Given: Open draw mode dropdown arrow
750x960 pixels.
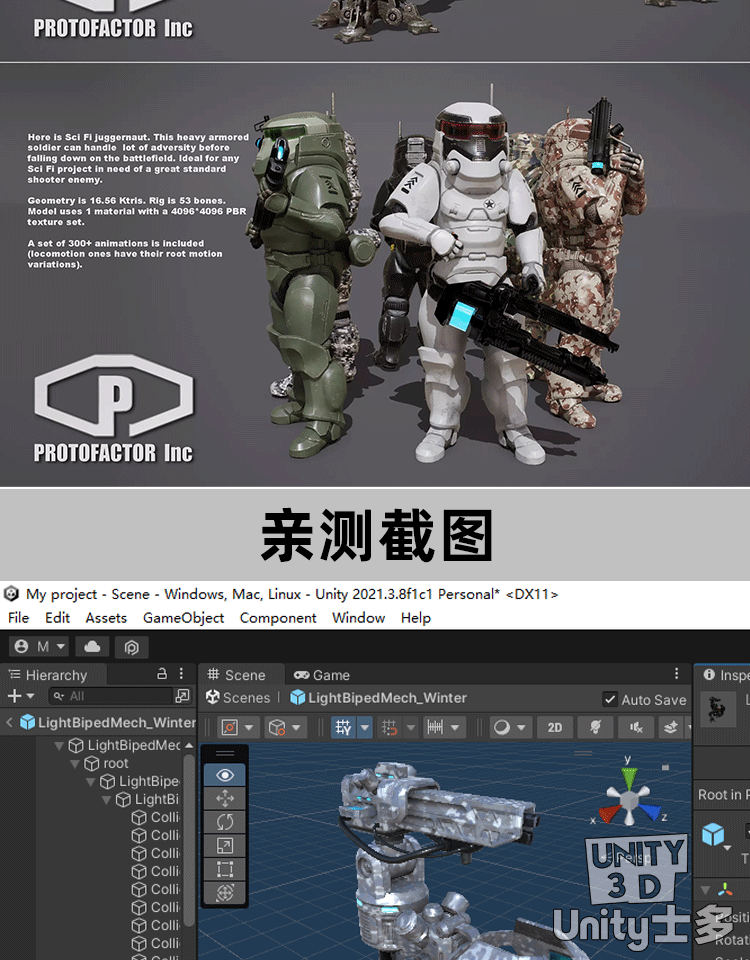Looking at the screenshot, I should coord(521,727).
